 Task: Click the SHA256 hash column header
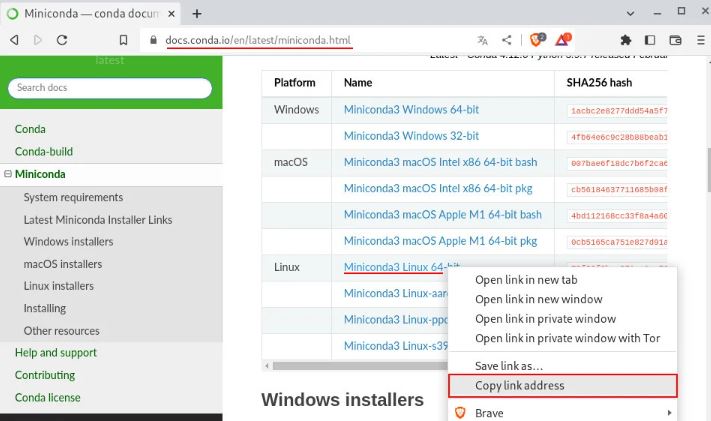pos(599,83)
